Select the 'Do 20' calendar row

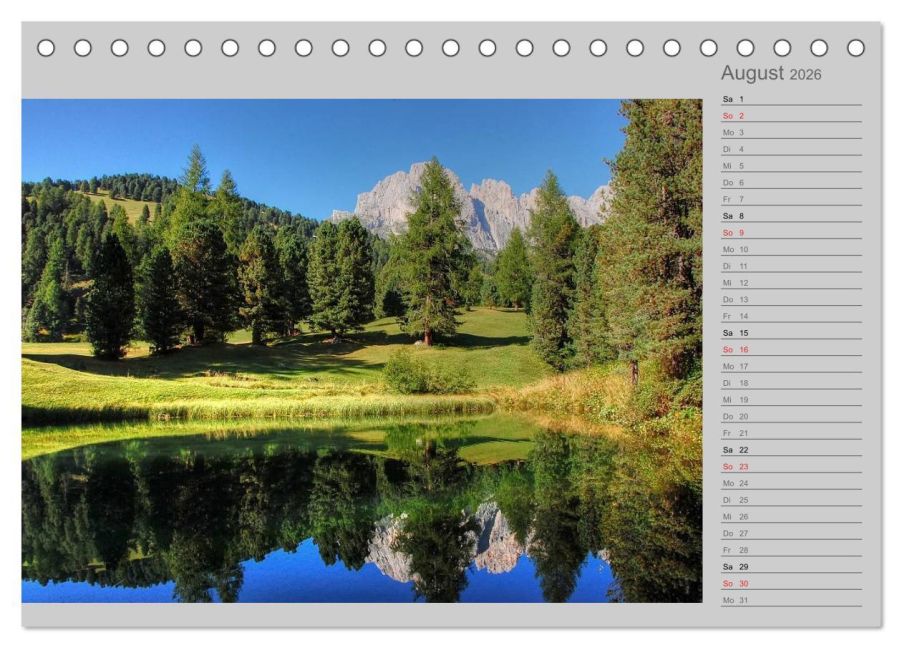click(792, 416)
